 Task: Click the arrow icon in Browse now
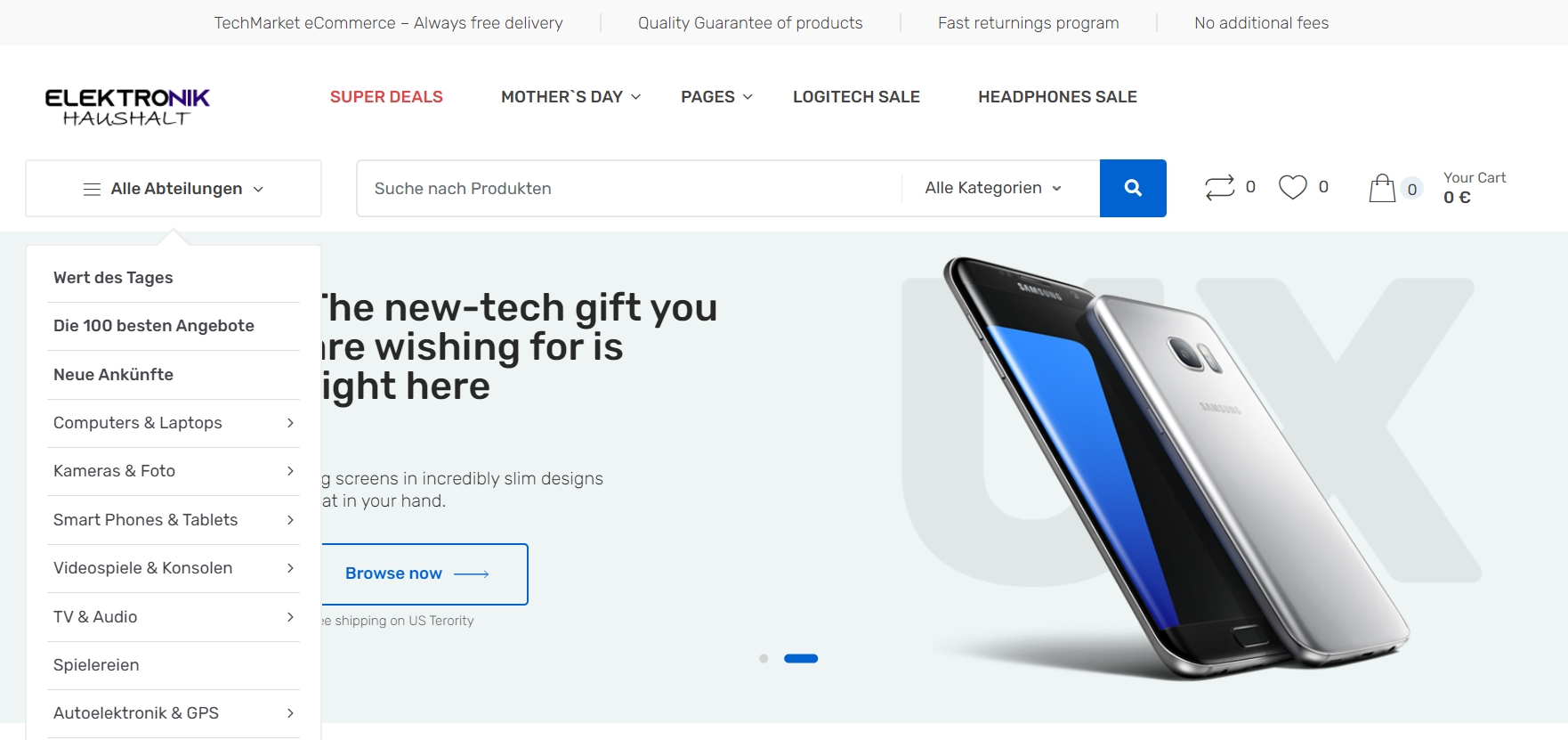472,574
